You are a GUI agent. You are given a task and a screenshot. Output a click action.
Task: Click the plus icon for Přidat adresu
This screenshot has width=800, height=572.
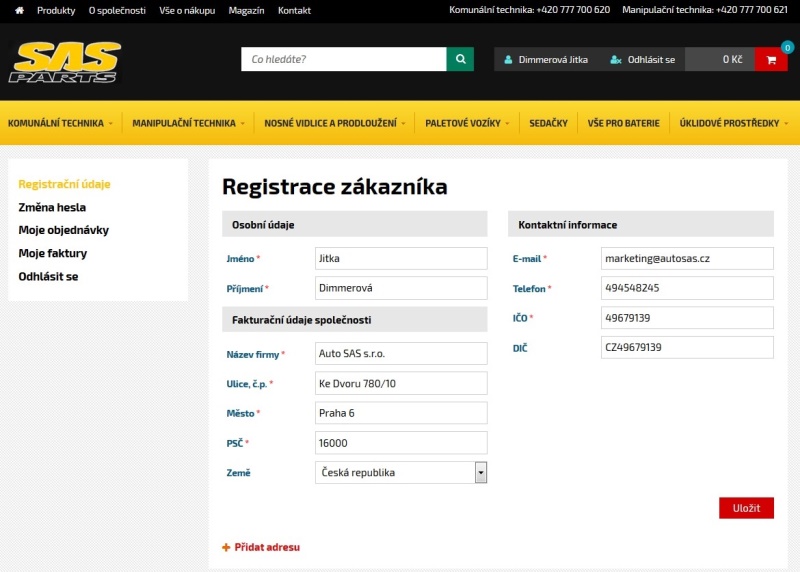click(226, 548)
